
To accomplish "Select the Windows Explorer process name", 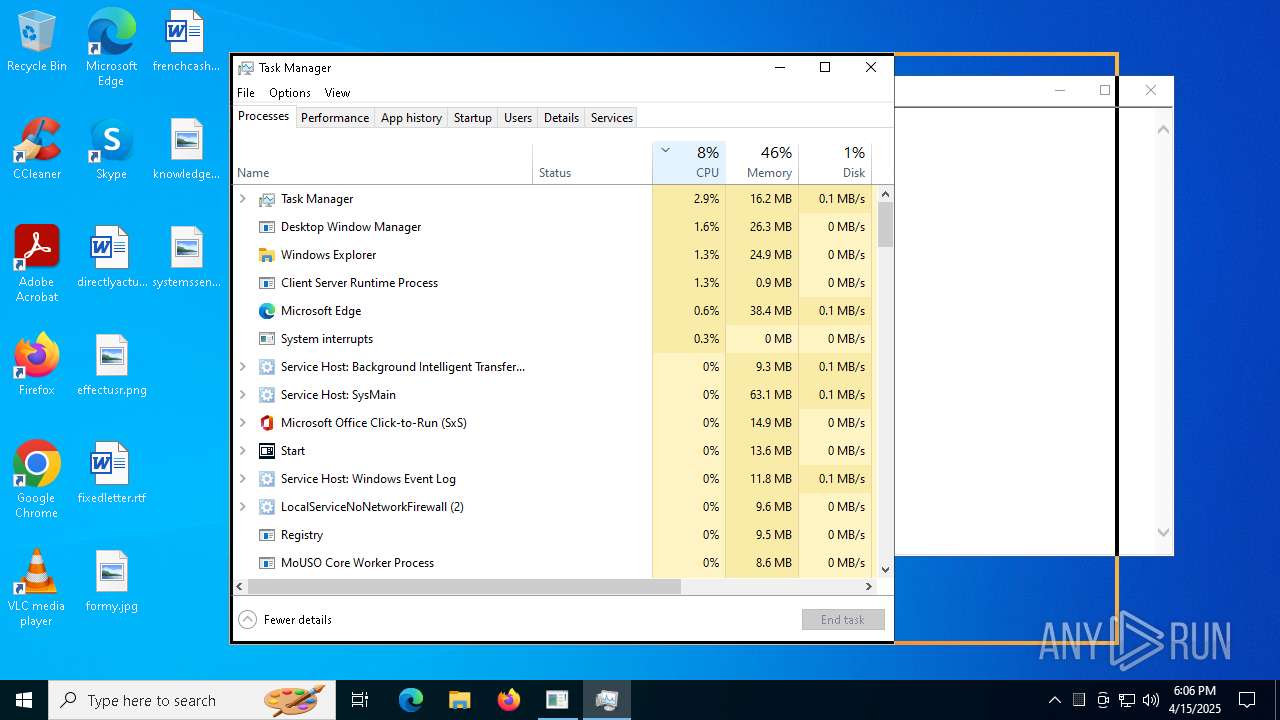I will coord(328,255).
